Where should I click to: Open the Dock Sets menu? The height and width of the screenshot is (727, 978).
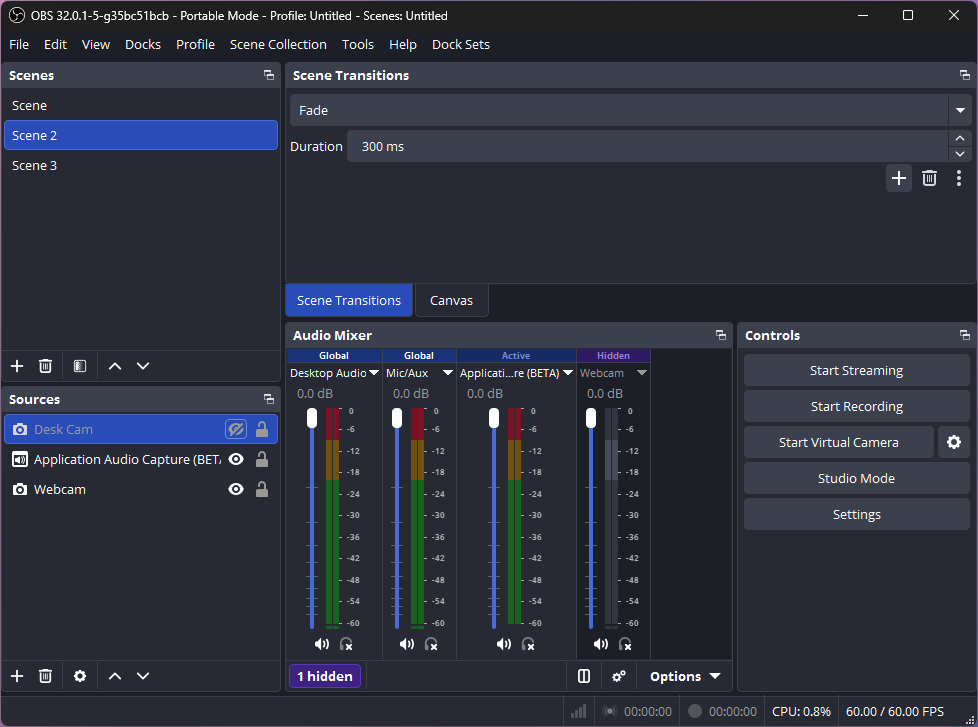tap(461, 44)
